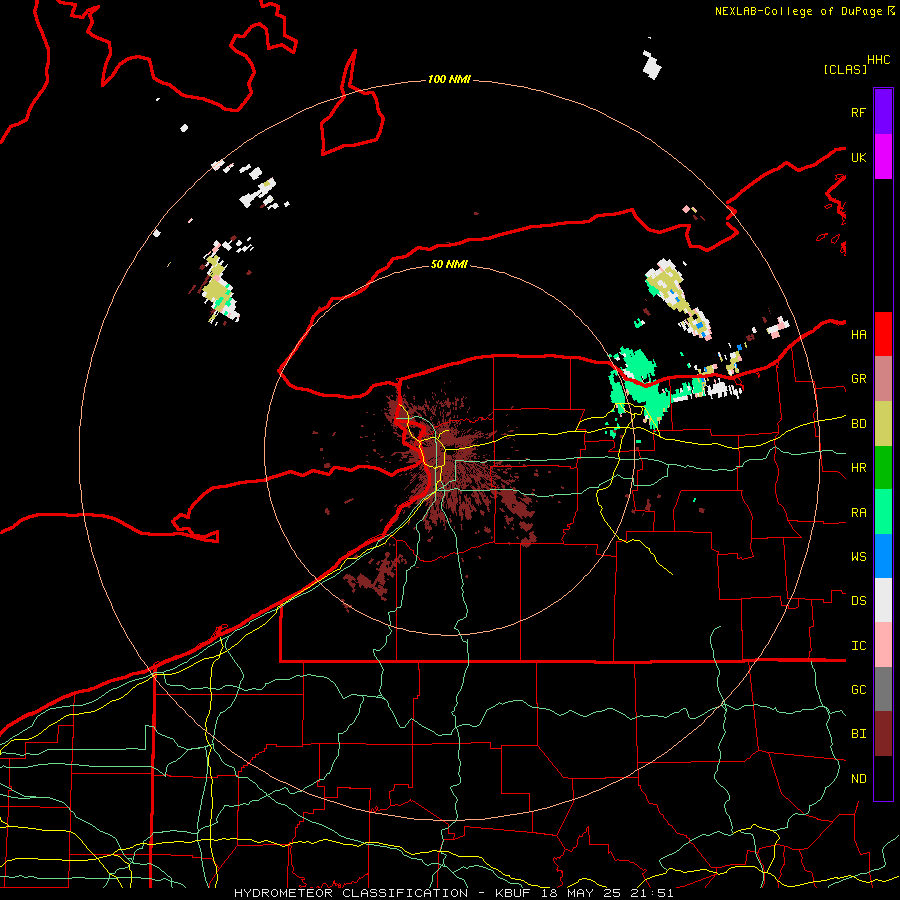Viewport: 900px width, 900px height.
Task: Click the UK magenta legend swatch
Action: [883, 157]
